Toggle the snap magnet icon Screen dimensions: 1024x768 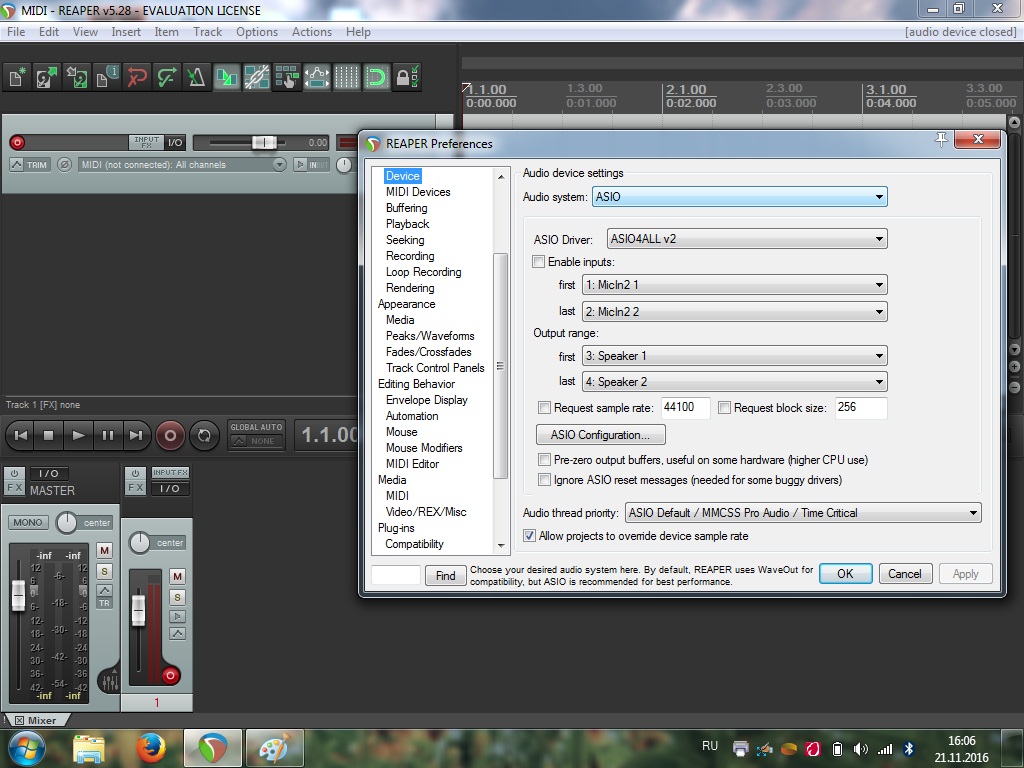(376, 76)
